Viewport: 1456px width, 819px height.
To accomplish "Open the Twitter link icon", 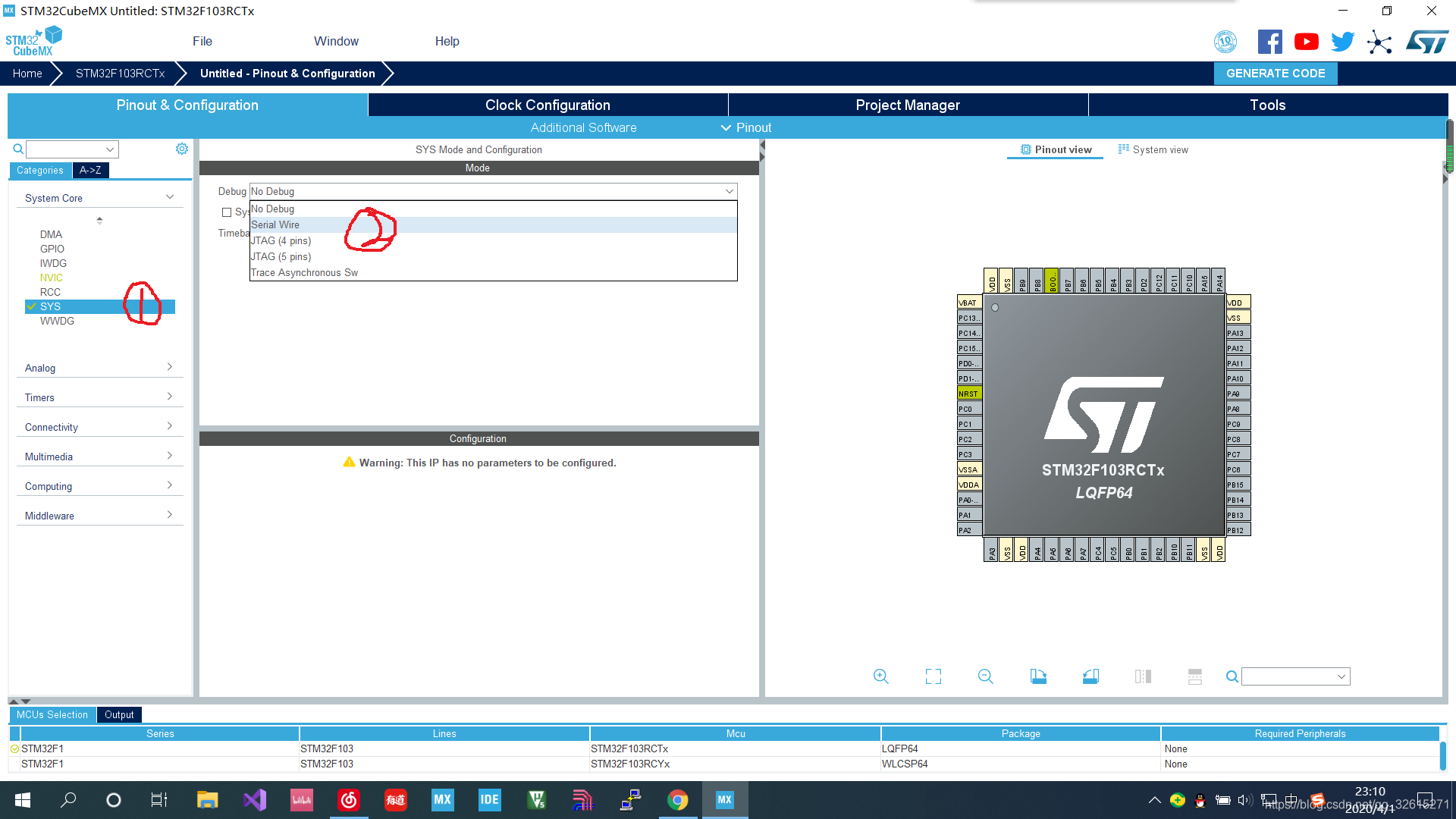I will click(1342, 42).
